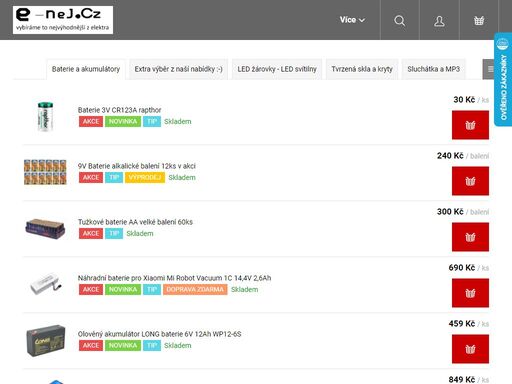Add 9V Baterie alkalické 12ks to cart

click(x=470, y=181)
